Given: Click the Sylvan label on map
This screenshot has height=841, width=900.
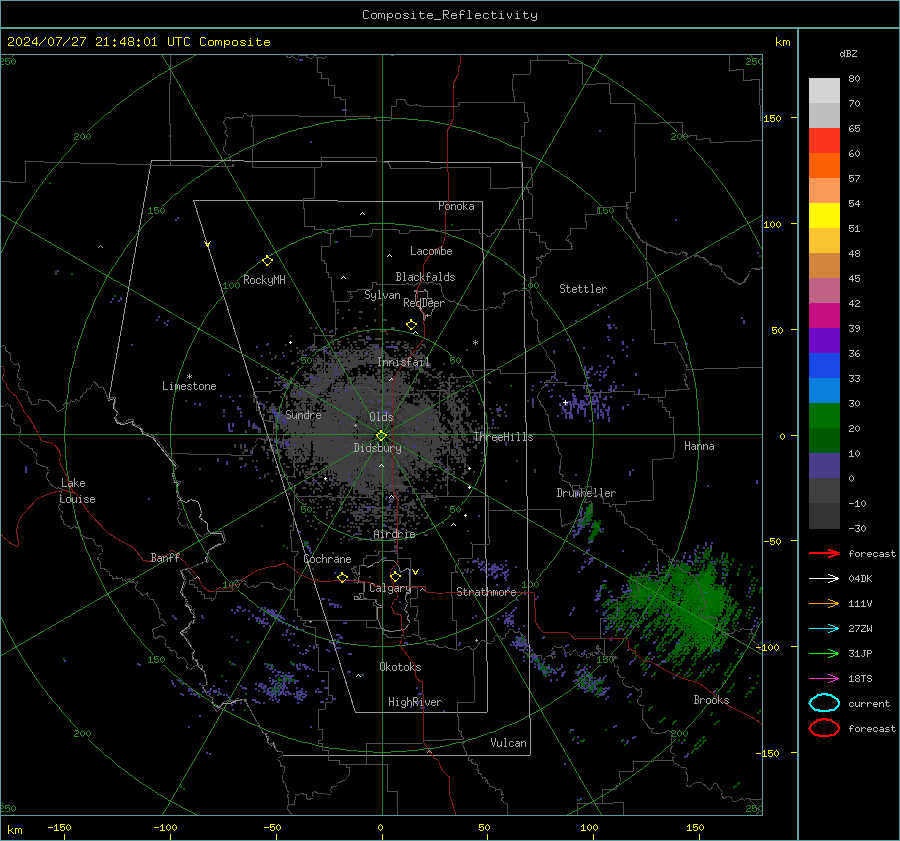Looking at the screenshot, I should (x=382, y=295).
